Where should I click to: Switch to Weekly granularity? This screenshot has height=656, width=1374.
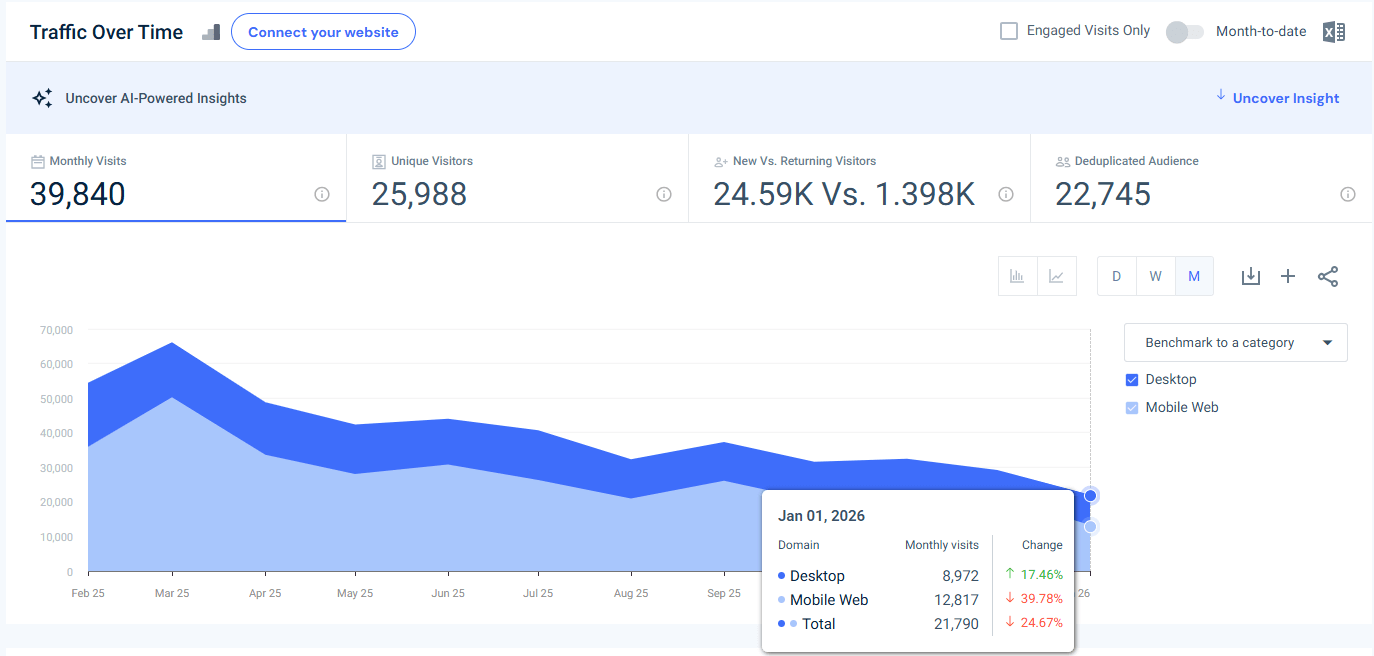1155,276
